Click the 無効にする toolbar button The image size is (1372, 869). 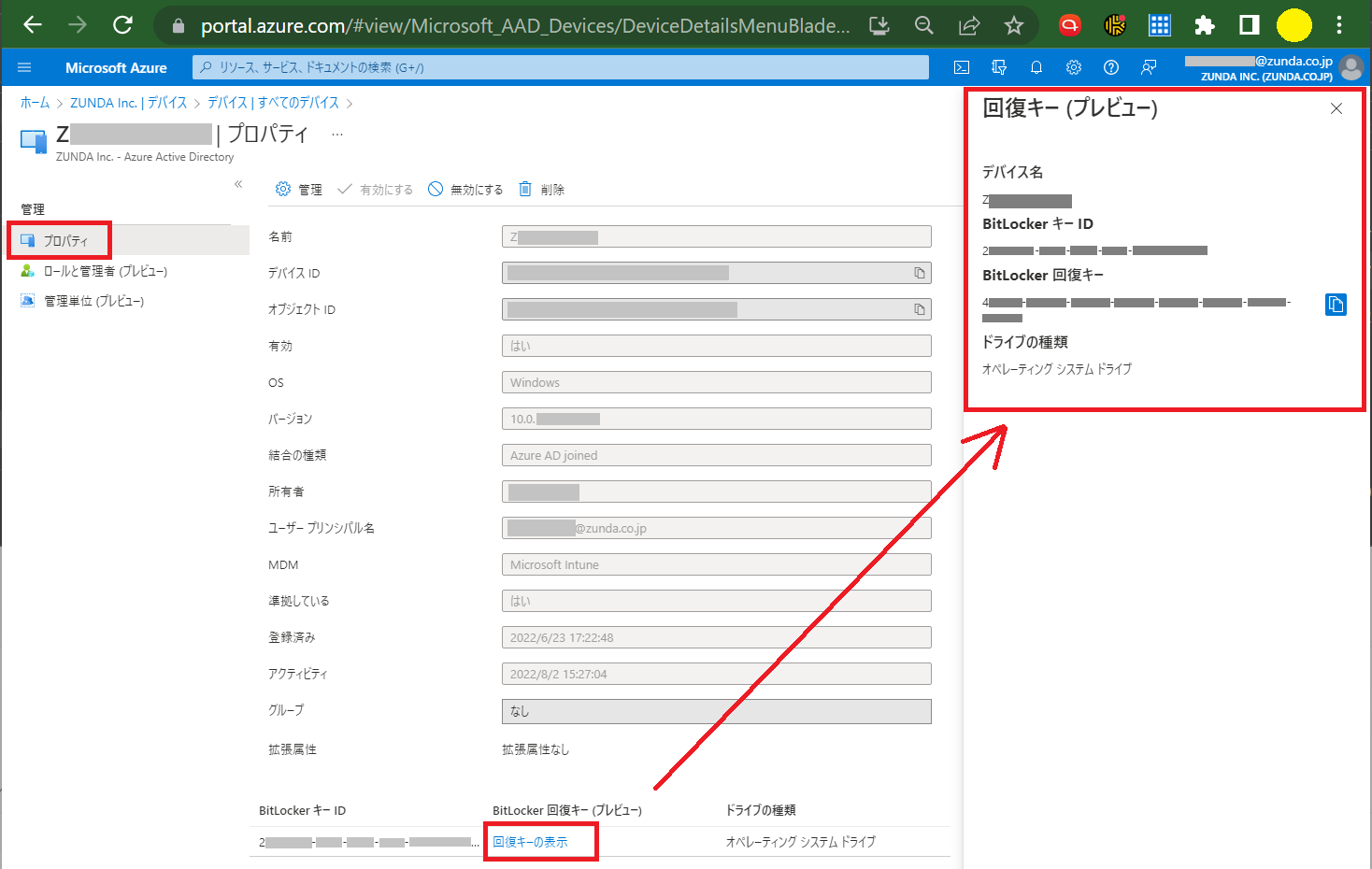(465, 190)
